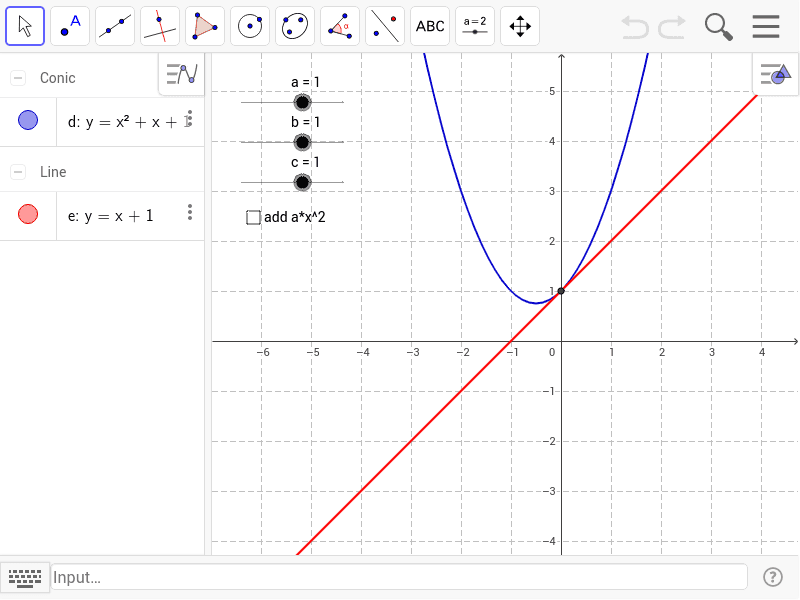The width and height of the screenshot is (800, 600).
Task: Open the main hamburger menu
Action: pyautogui.click(x=766, y=25)
